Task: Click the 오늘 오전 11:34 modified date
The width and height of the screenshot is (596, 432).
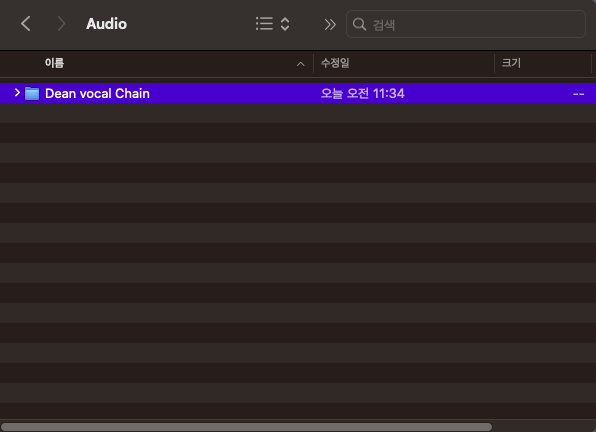Action: (363, 93)
